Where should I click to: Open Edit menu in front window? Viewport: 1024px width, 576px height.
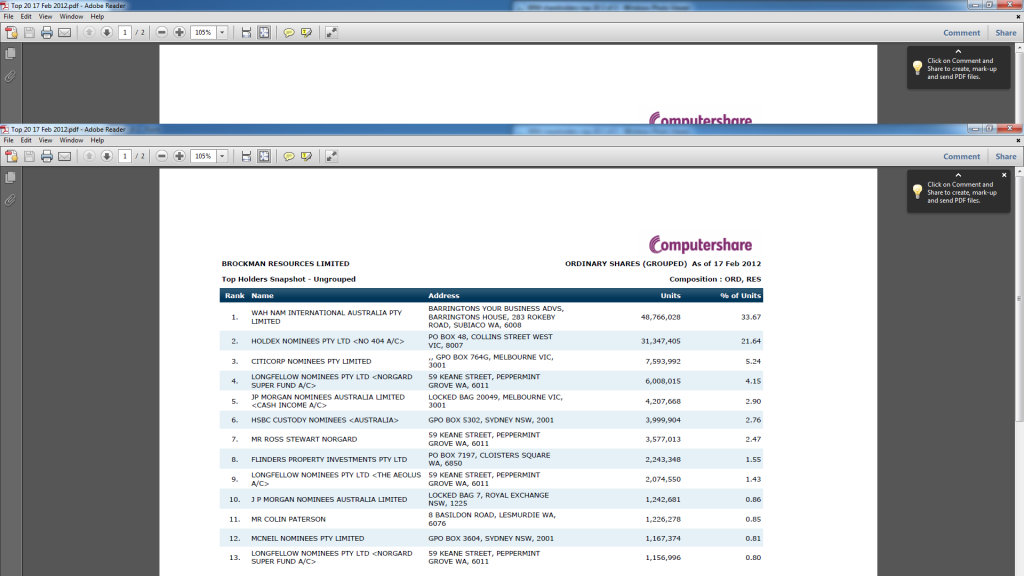25,140
